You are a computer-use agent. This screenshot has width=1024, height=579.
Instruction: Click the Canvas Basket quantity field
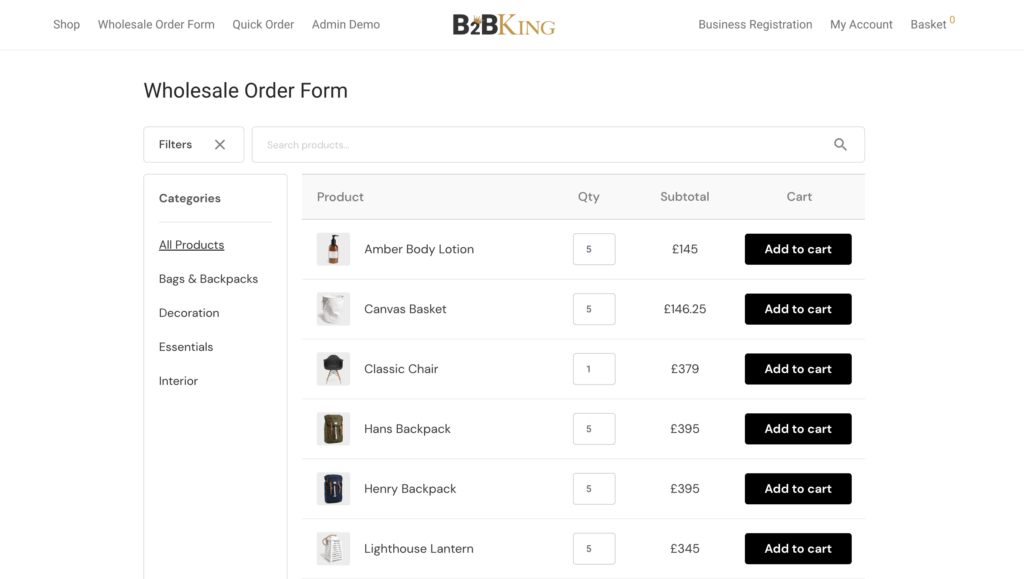click(x=594, y=309)
